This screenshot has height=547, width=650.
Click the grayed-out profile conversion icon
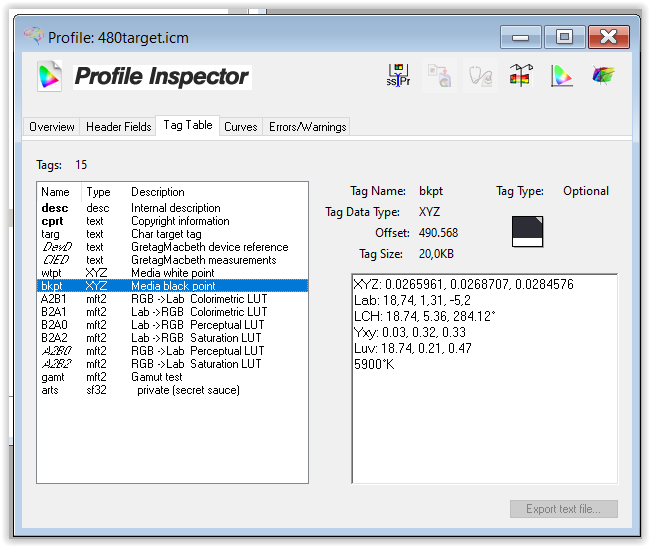click(439, 76)
